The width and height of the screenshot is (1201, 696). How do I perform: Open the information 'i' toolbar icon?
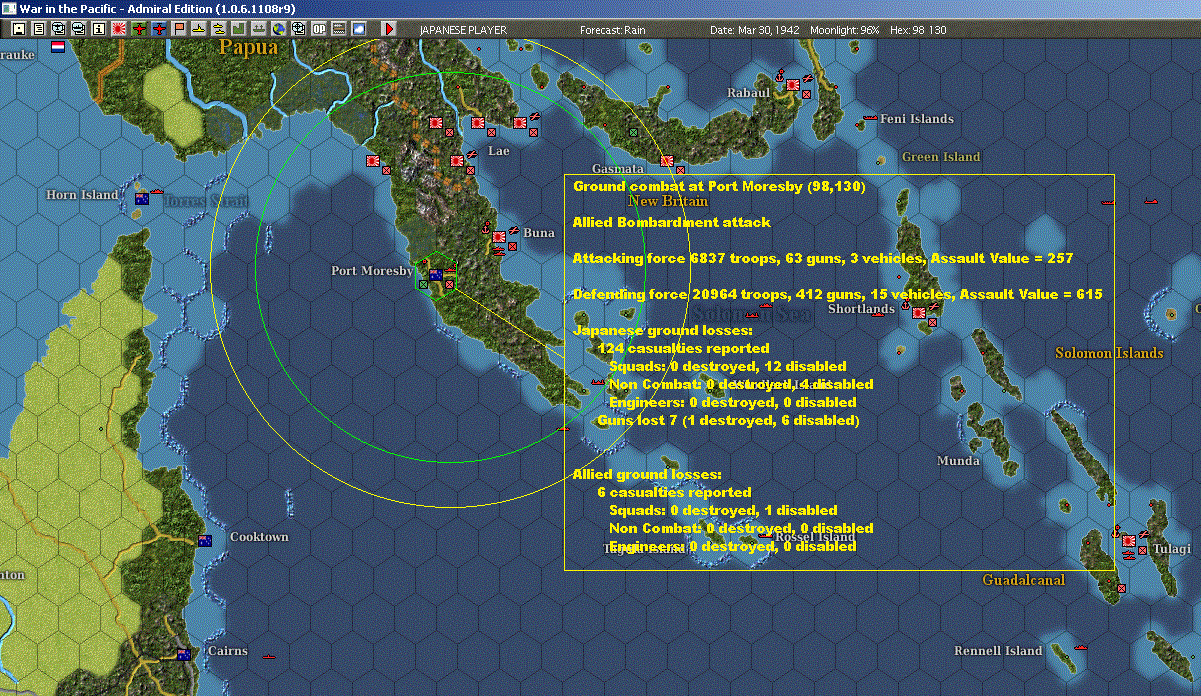tap(98, 29)
